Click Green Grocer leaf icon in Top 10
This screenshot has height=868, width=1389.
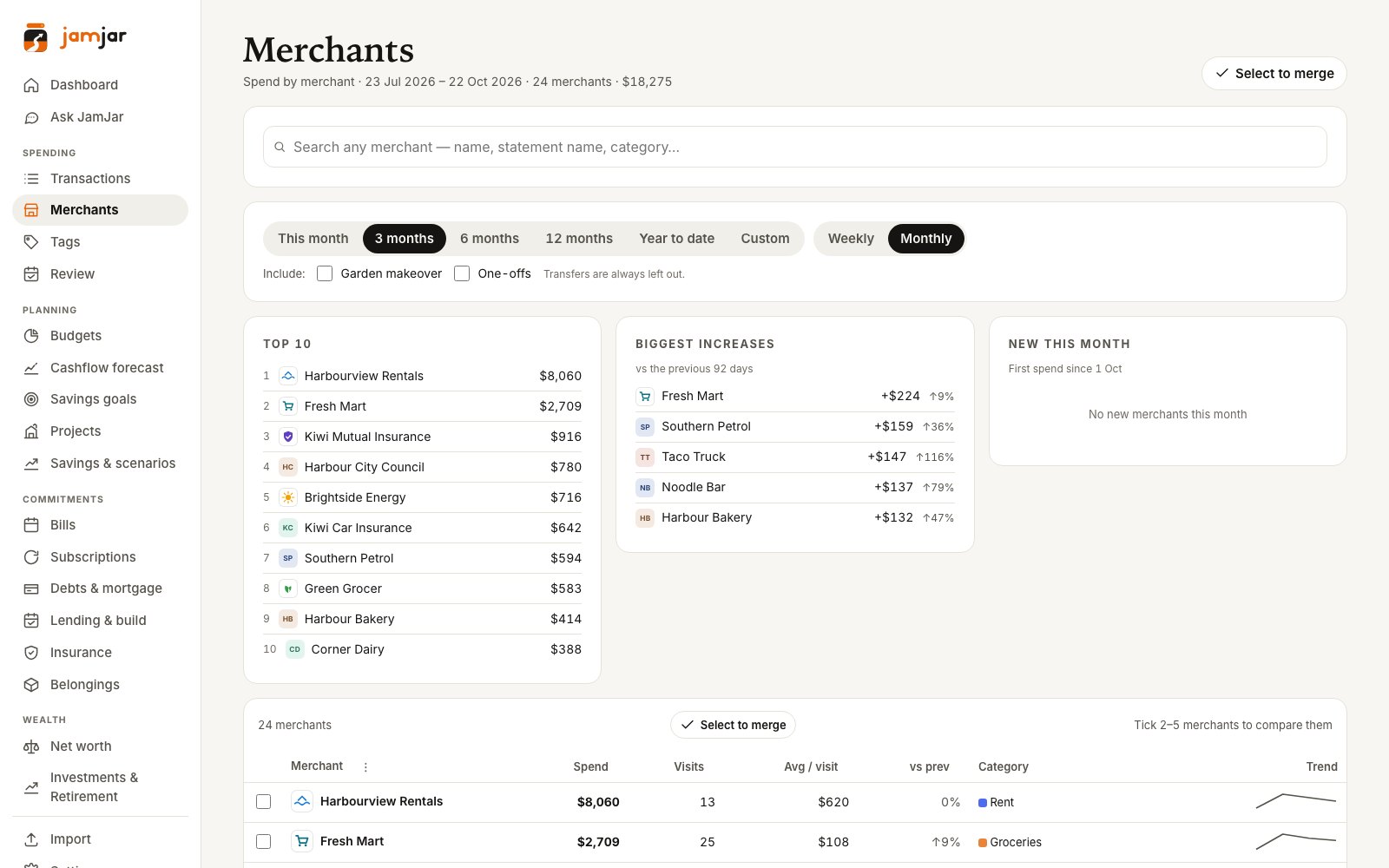288,589
